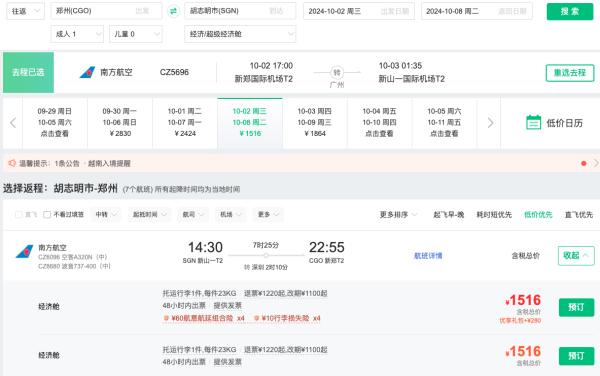
Task: Click the China Southern logo in return flight row
Action: [x=24, y=252]
